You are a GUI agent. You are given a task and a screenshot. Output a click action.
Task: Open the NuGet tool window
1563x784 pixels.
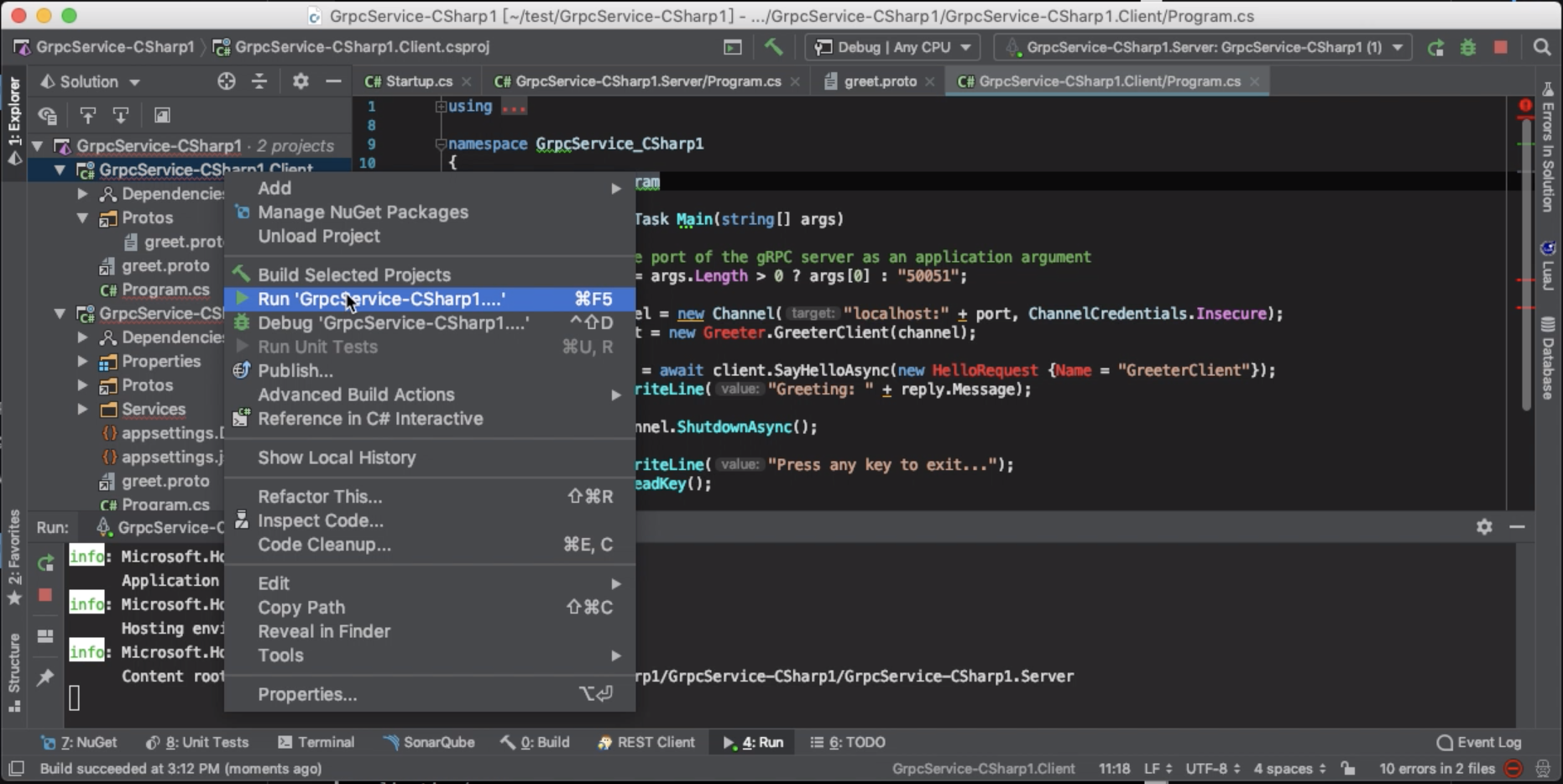coord(79,742)
